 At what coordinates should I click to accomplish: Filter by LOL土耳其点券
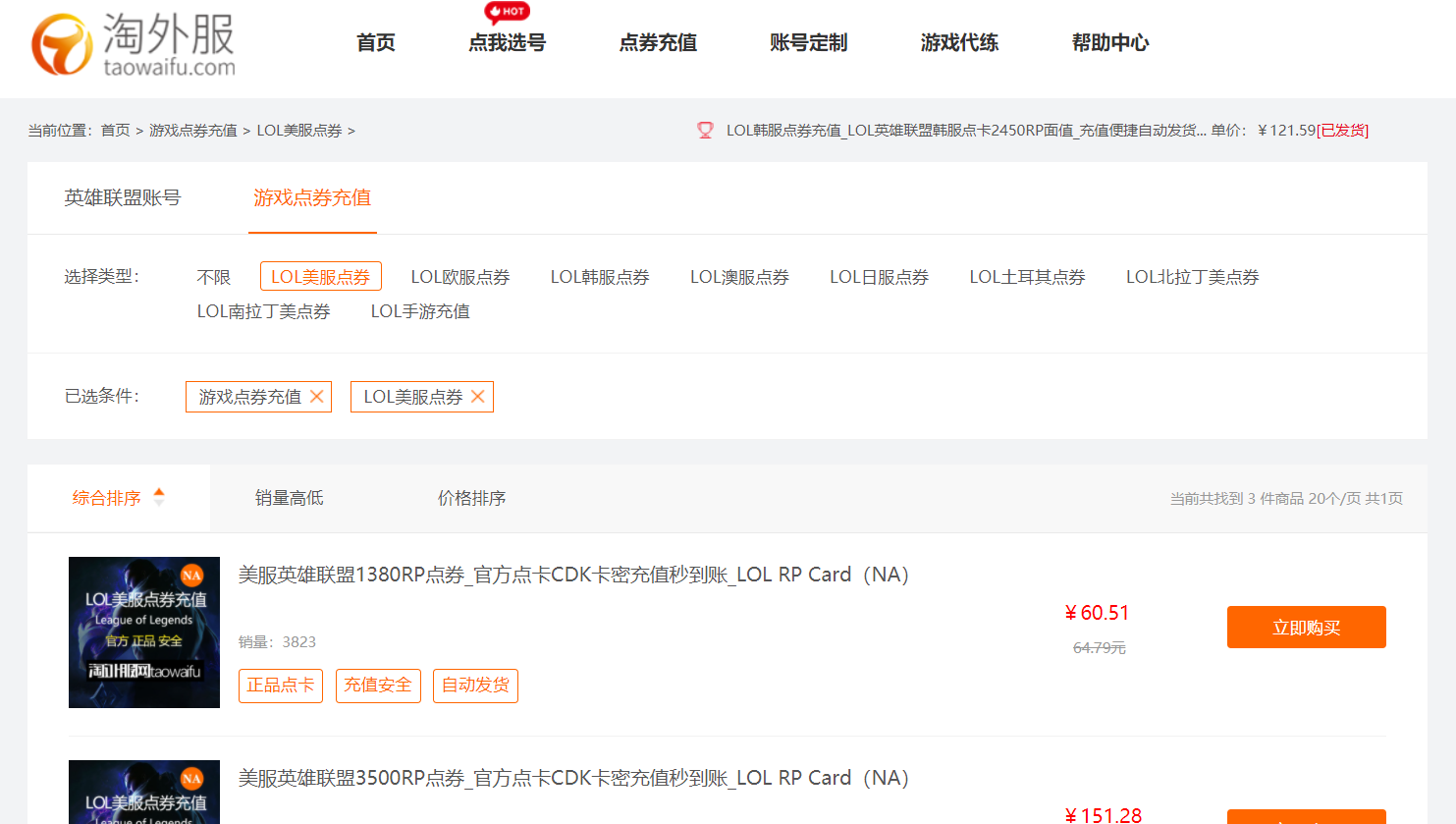(x=1027, y=277)
